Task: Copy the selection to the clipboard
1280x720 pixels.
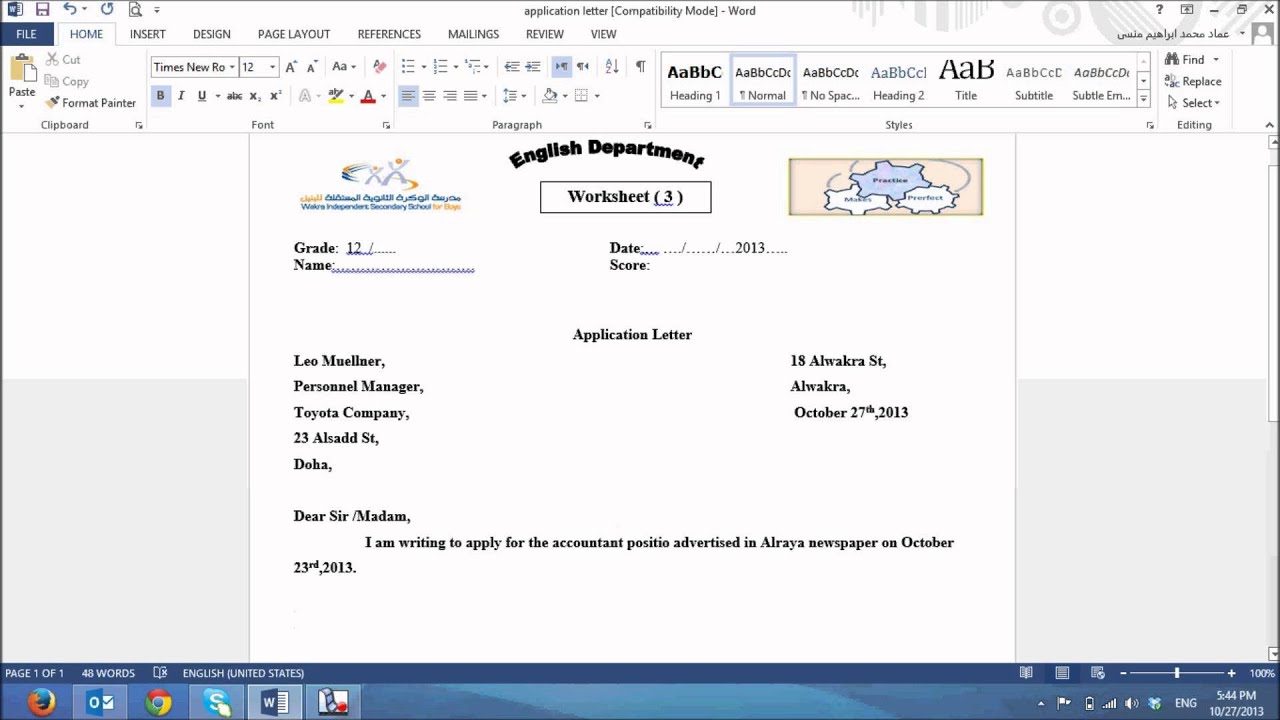Action: tap(67, 81)
